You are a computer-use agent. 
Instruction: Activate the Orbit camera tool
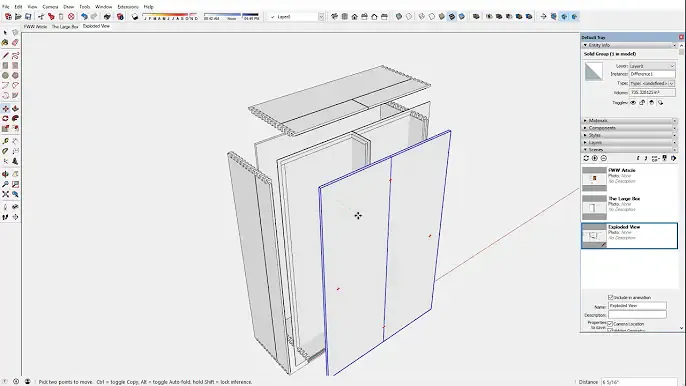pos(5,174)
